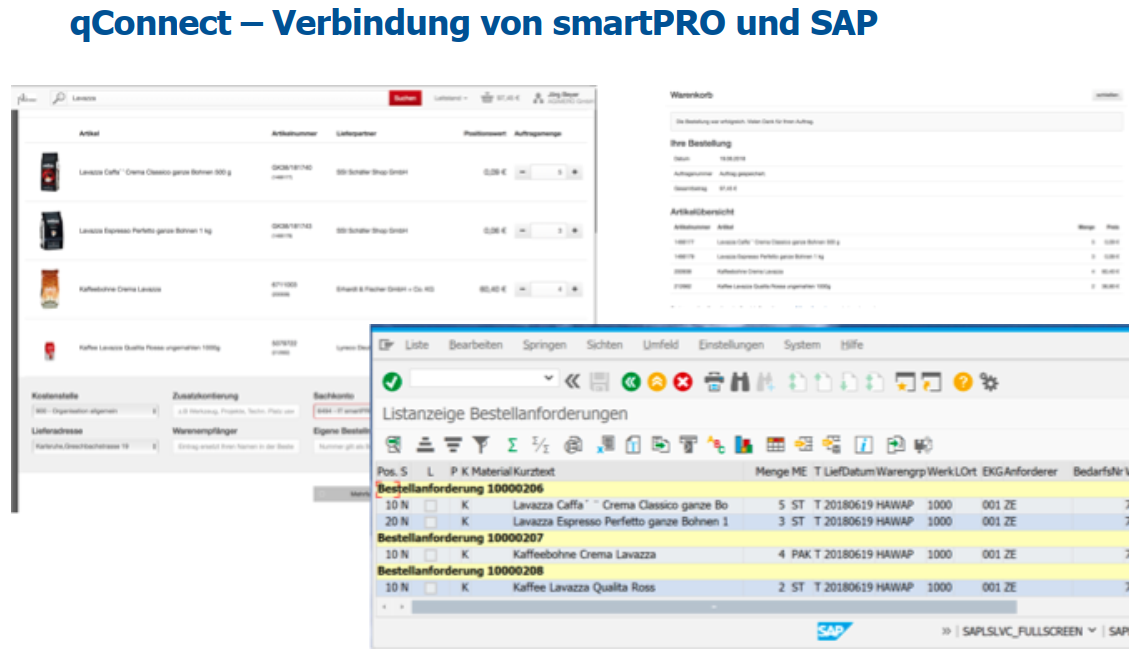Viewport: 1129px width, 651px height.
Task: Open the Sichten menu in SAP
Action: pos(604,345)
